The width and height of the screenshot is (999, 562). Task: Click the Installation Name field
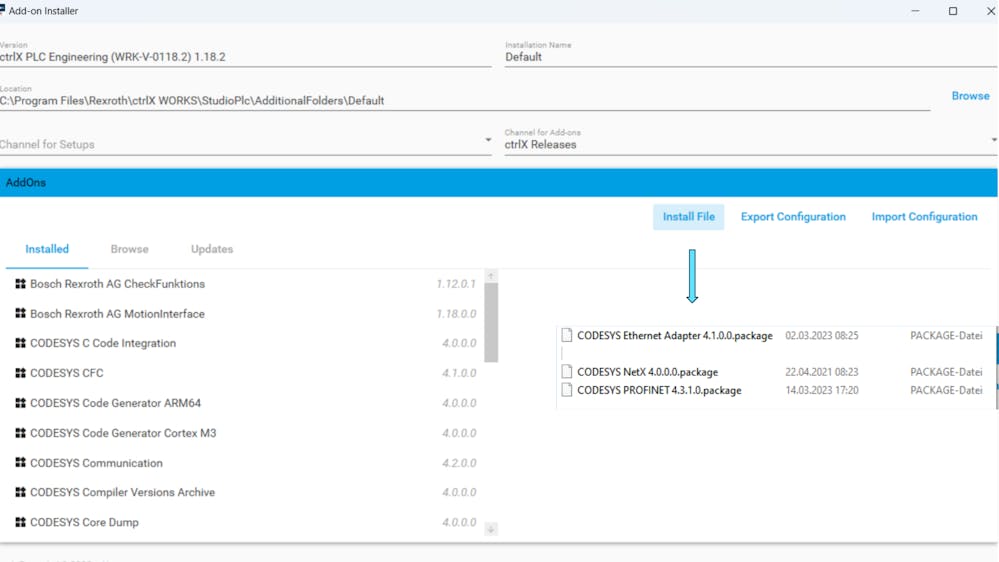tap(751, 57)
